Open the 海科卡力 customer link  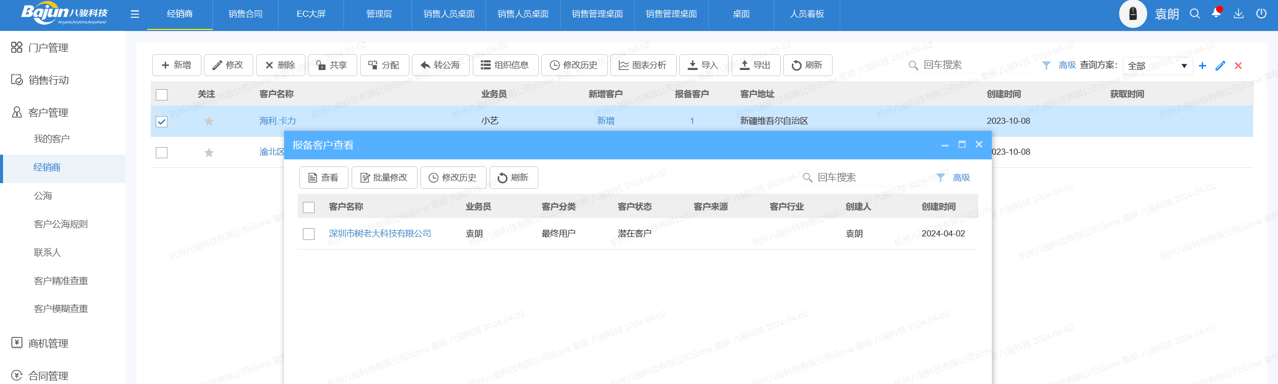278,121
